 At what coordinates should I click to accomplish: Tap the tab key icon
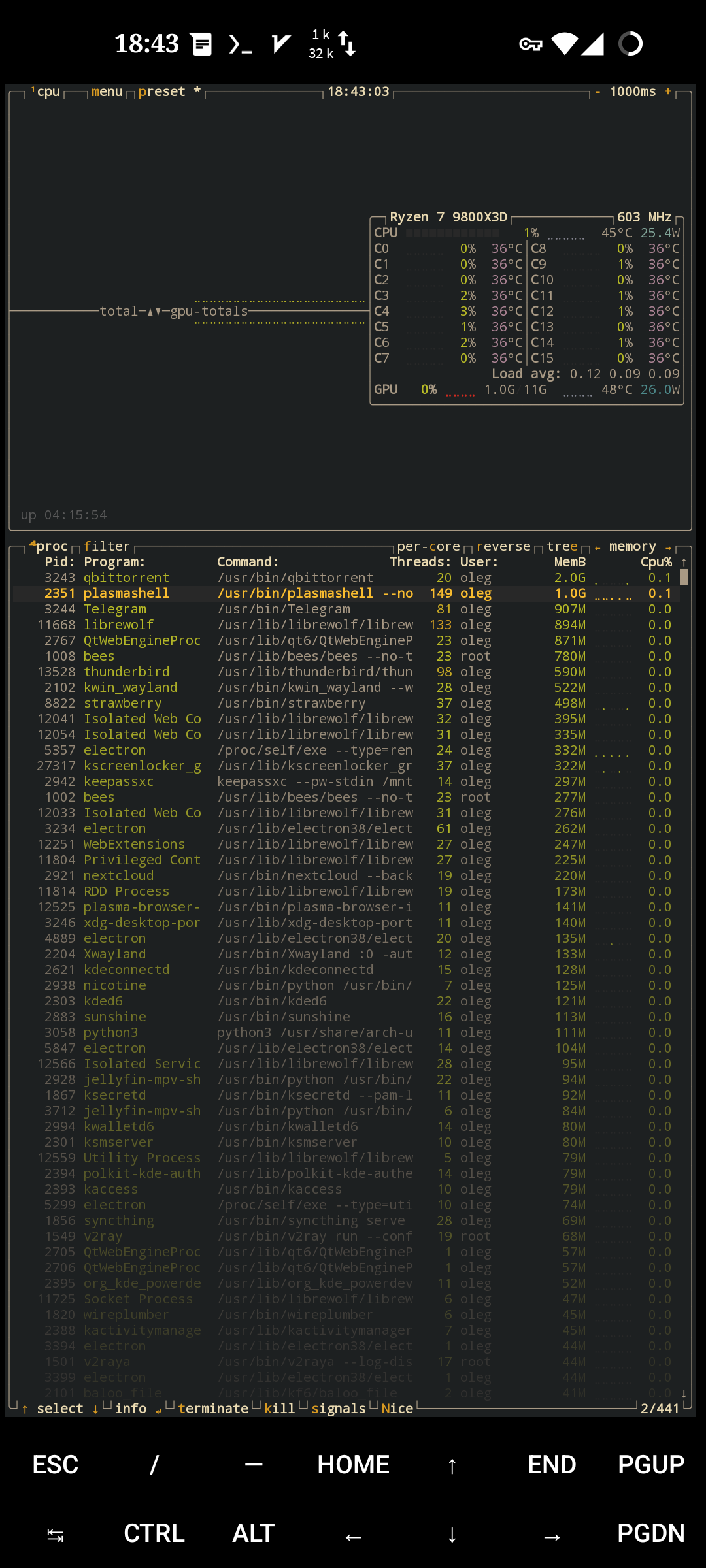56,1535
